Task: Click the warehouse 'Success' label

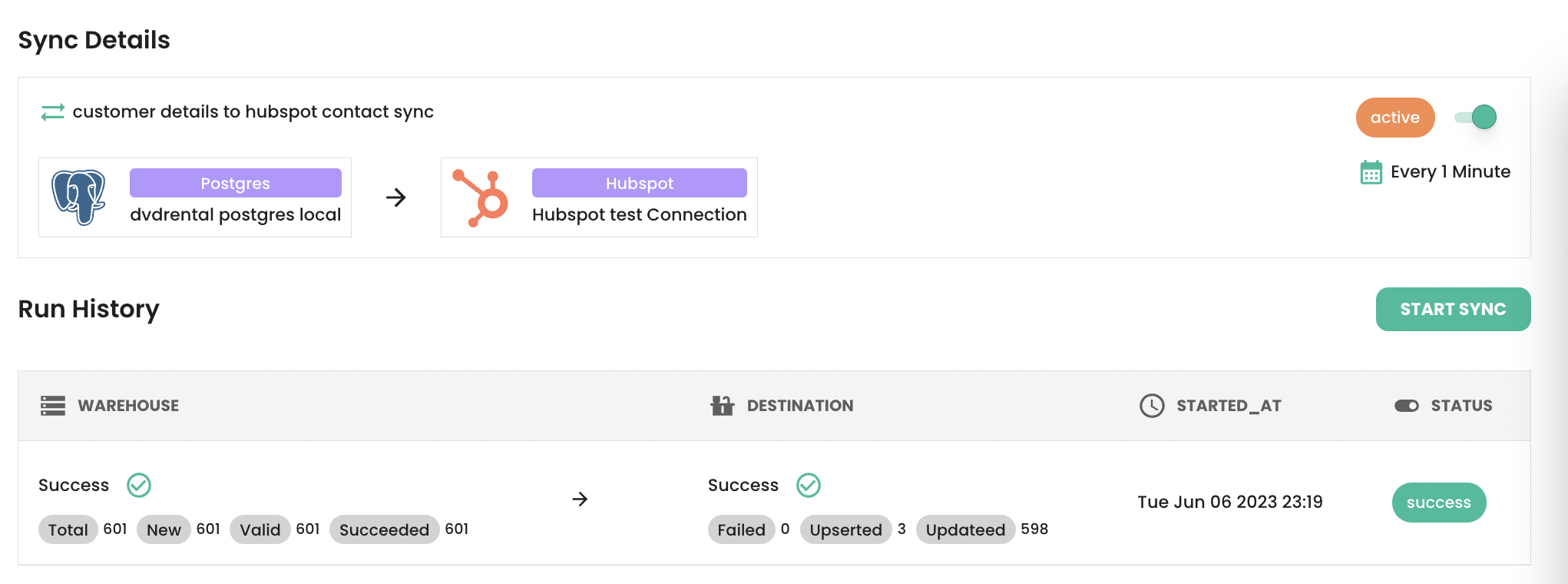Action: click(x=74, y=485)
